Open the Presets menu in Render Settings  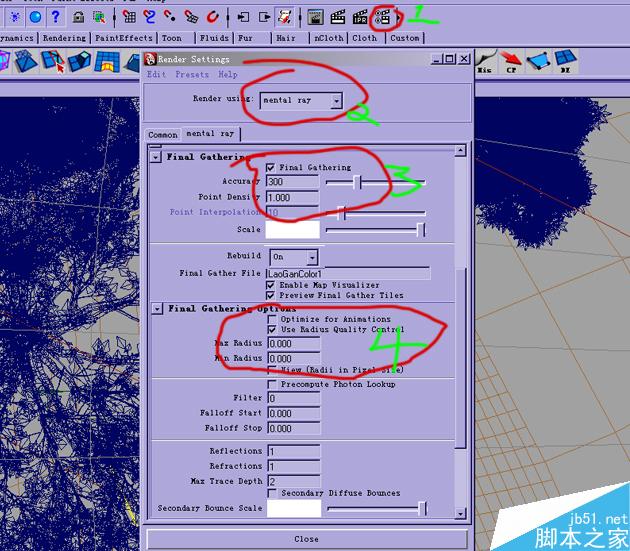(x=192, y=74)
